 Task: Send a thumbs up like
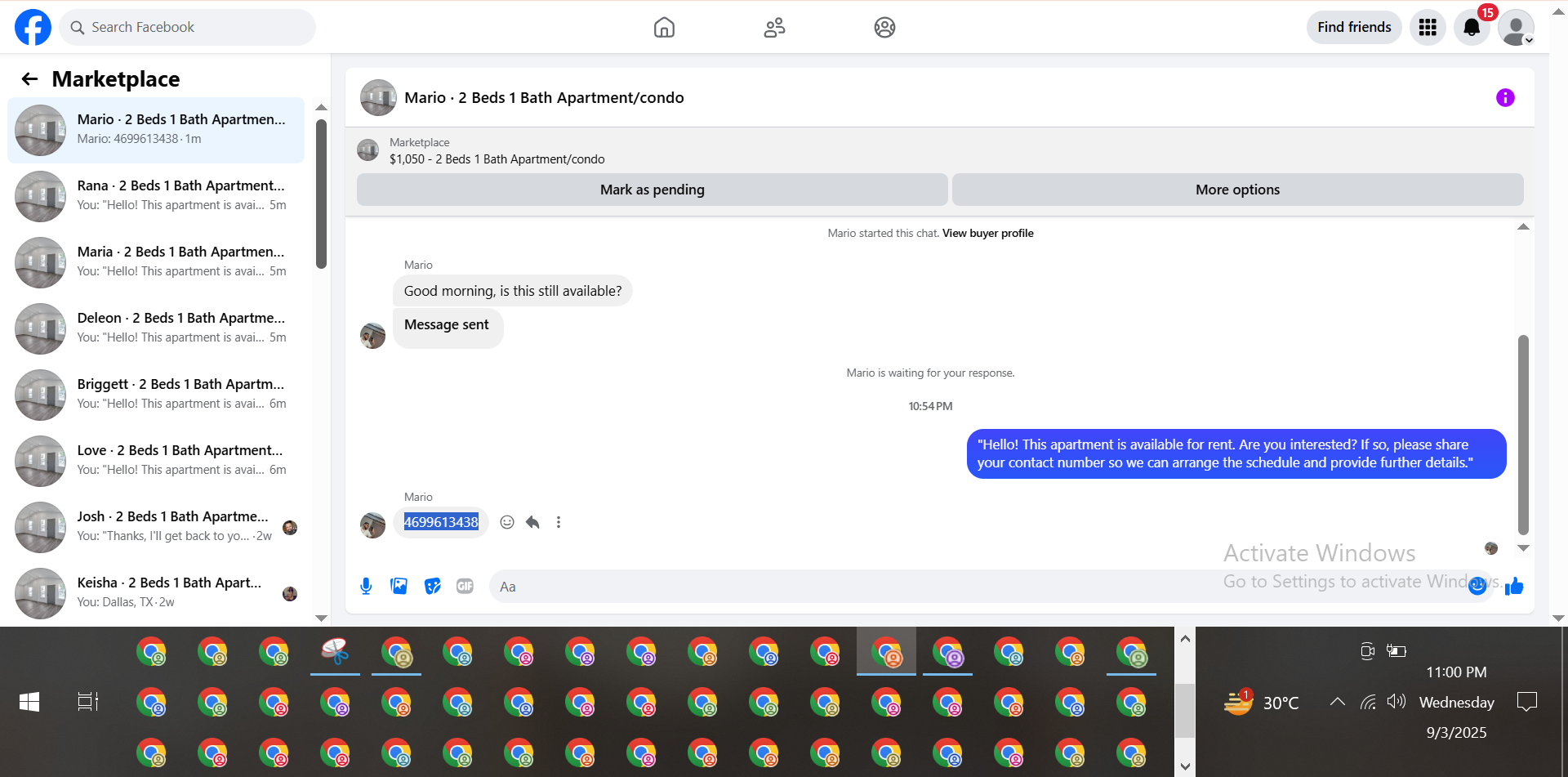pyautogui.click(x=1514, y=586)
